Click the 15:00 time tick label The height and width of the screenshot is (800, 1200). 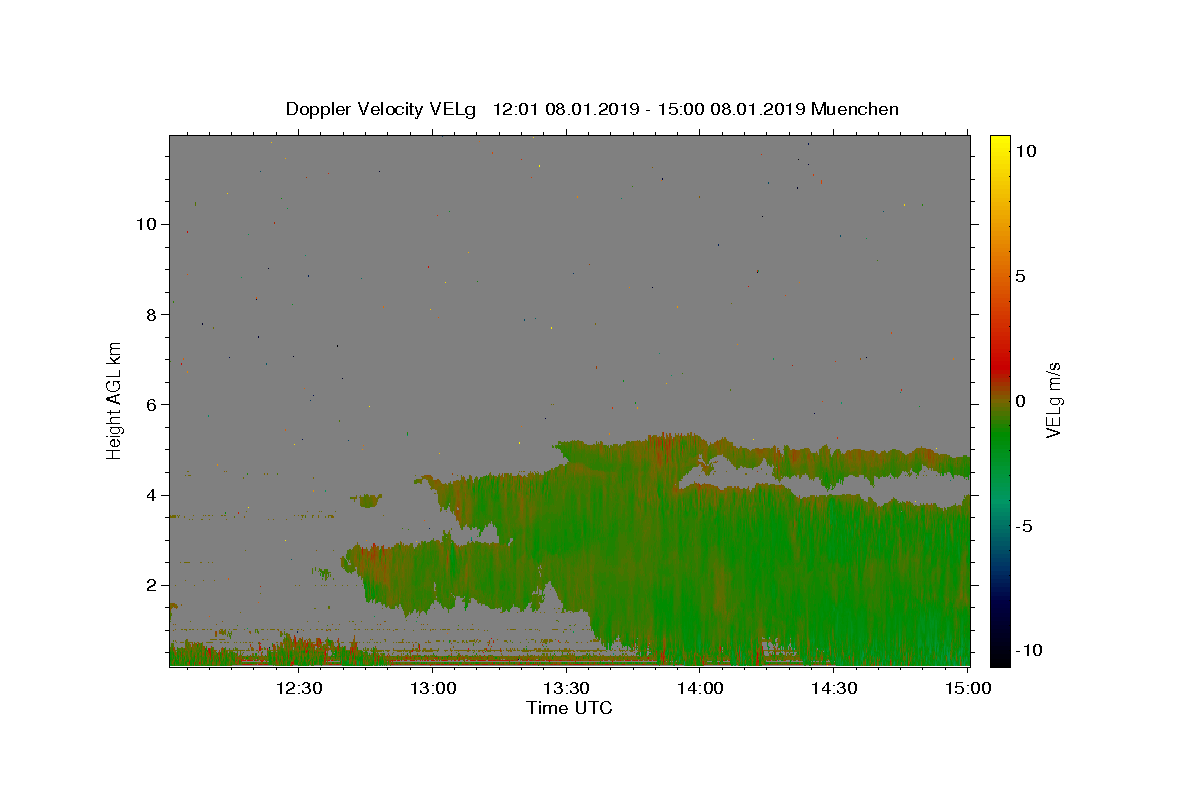click(967, 689)
